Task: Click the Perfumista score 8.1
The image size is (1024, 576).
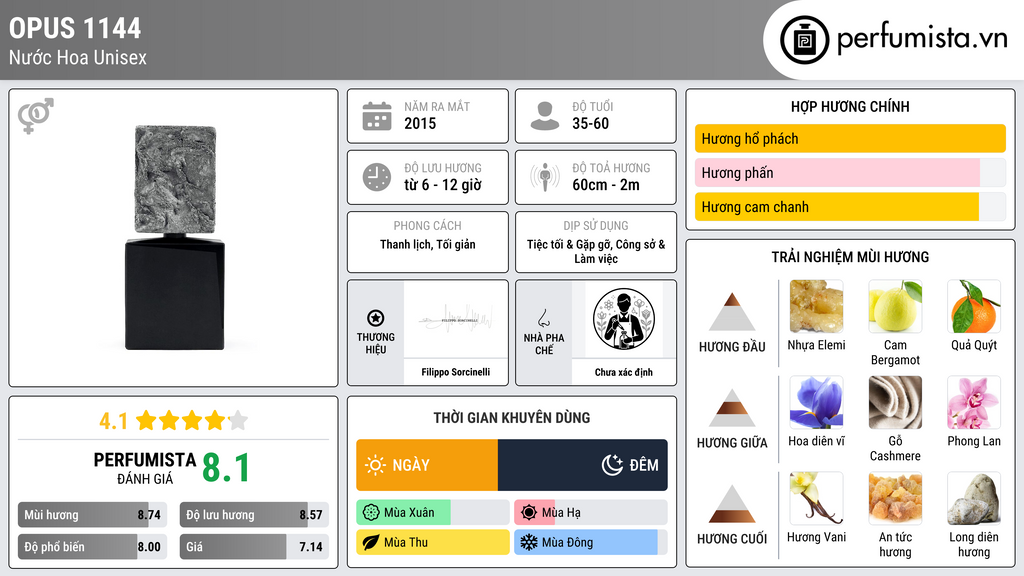Action: tap(226, 468)
